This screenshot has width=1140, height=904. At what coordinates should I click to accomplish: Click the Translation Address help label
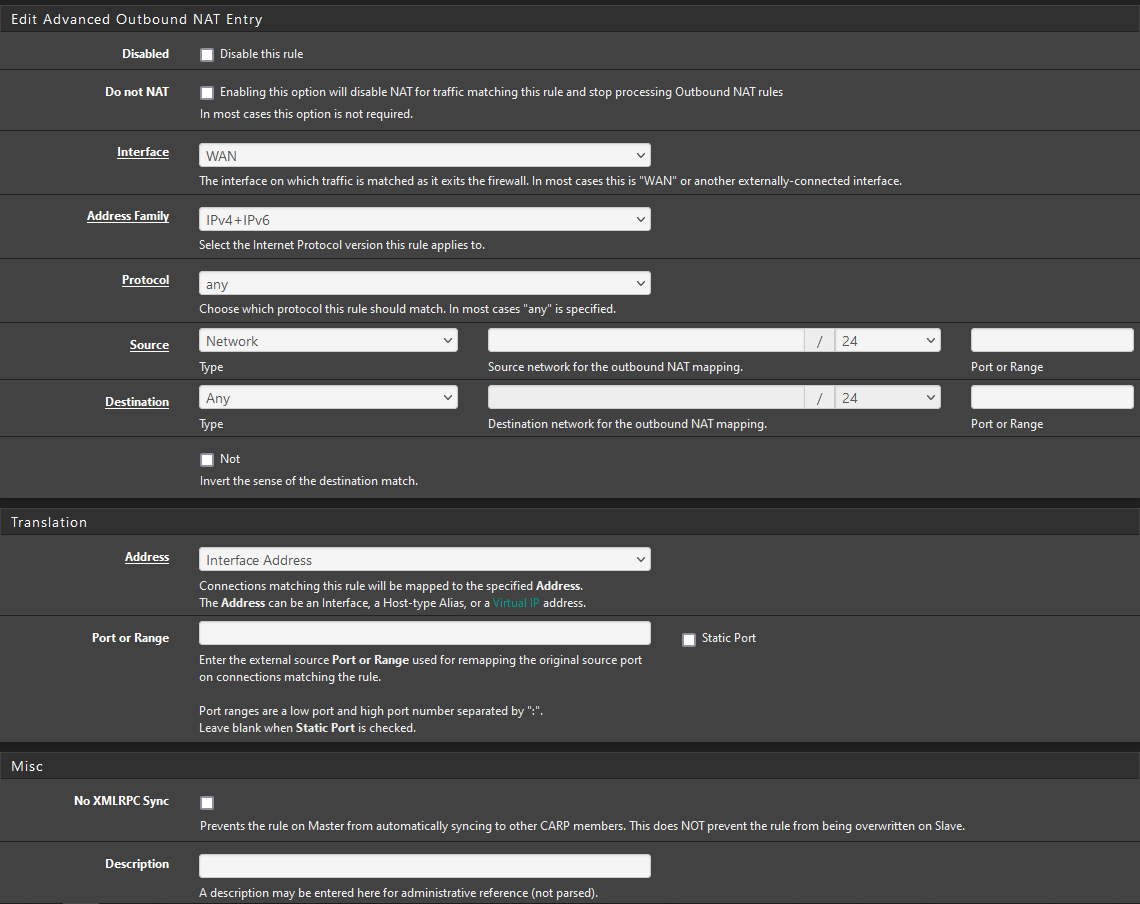point(147,557)
